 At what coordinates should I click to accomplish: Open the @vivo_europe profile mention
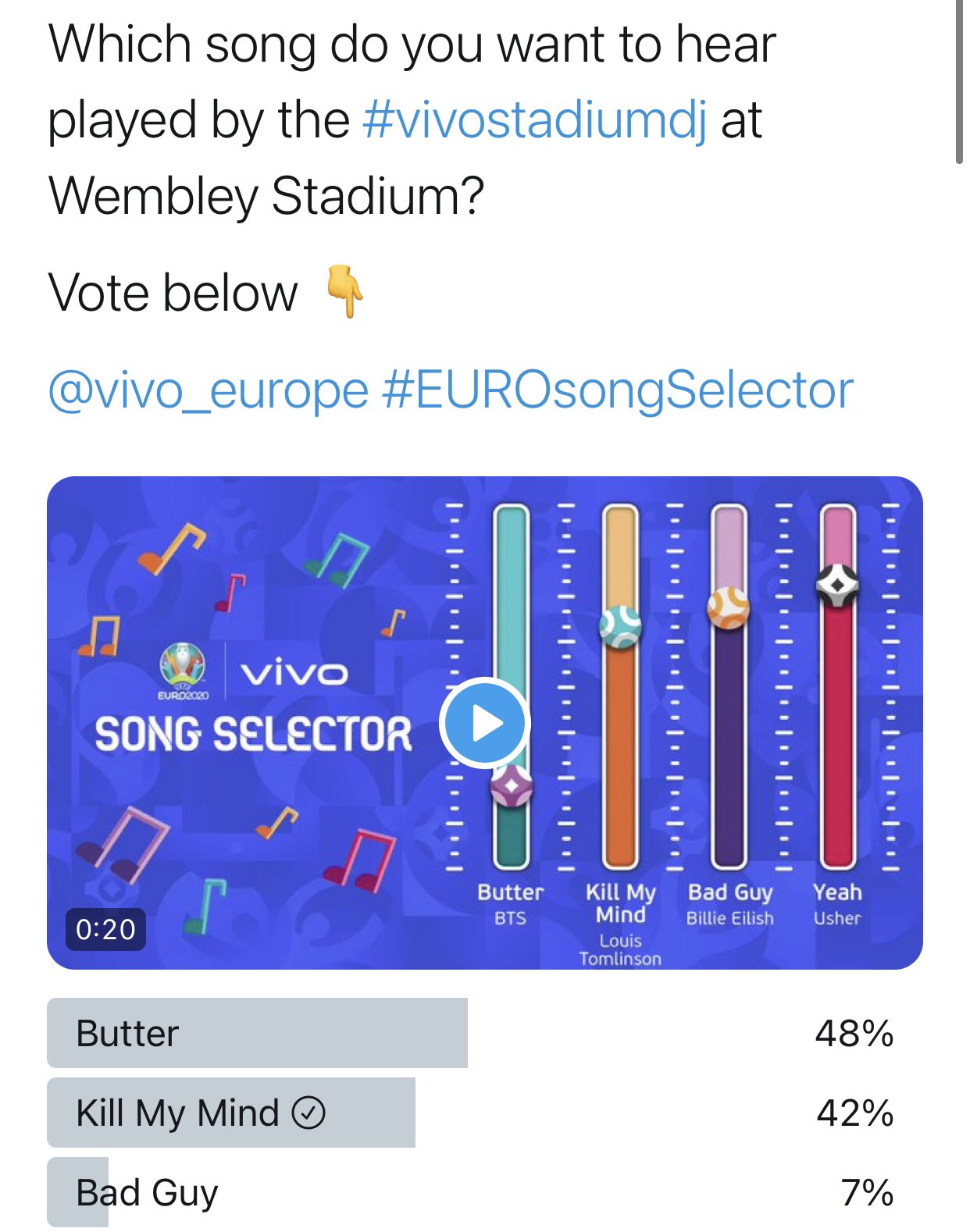[x=208, y=390]
